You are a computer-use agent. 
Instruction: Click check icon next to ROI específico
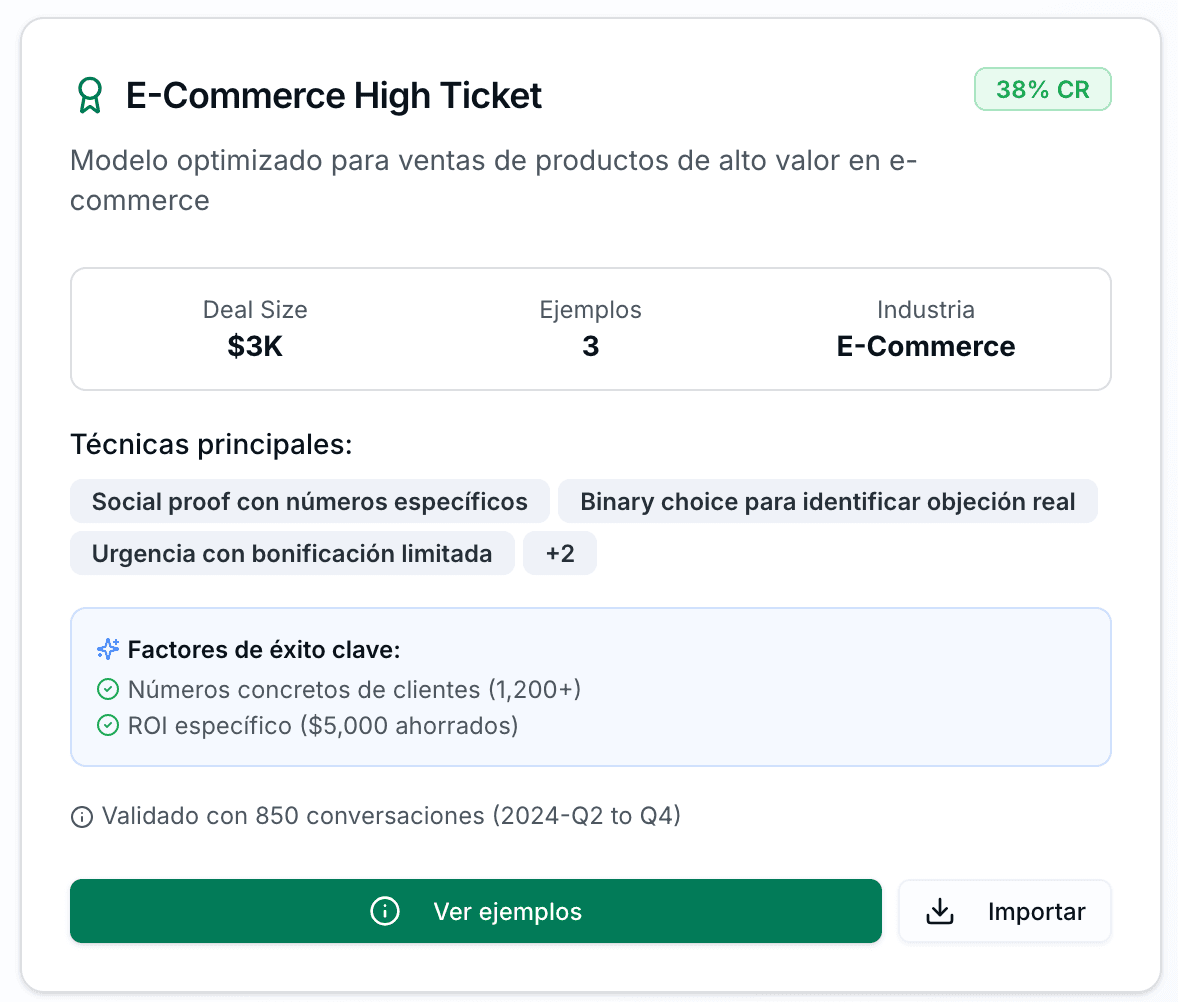[108, 726]
